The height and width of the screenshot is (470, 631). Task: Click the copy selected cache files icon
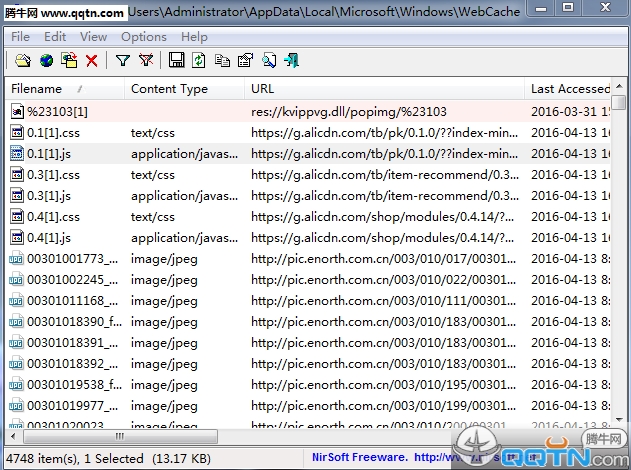[69, 61]
